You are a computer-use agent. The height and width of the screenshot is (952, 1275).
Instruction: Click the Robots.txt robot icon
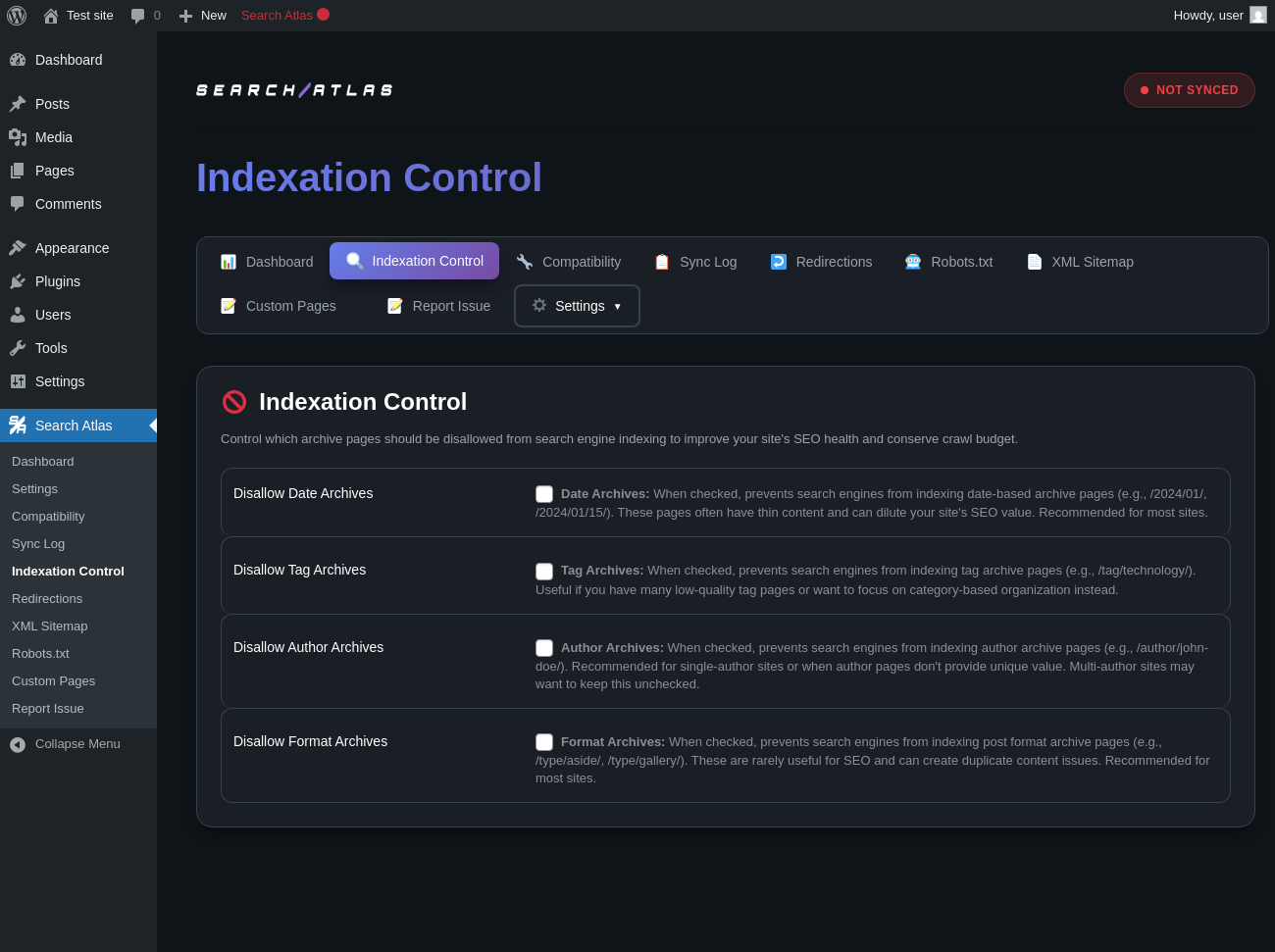tap(913, 262)
